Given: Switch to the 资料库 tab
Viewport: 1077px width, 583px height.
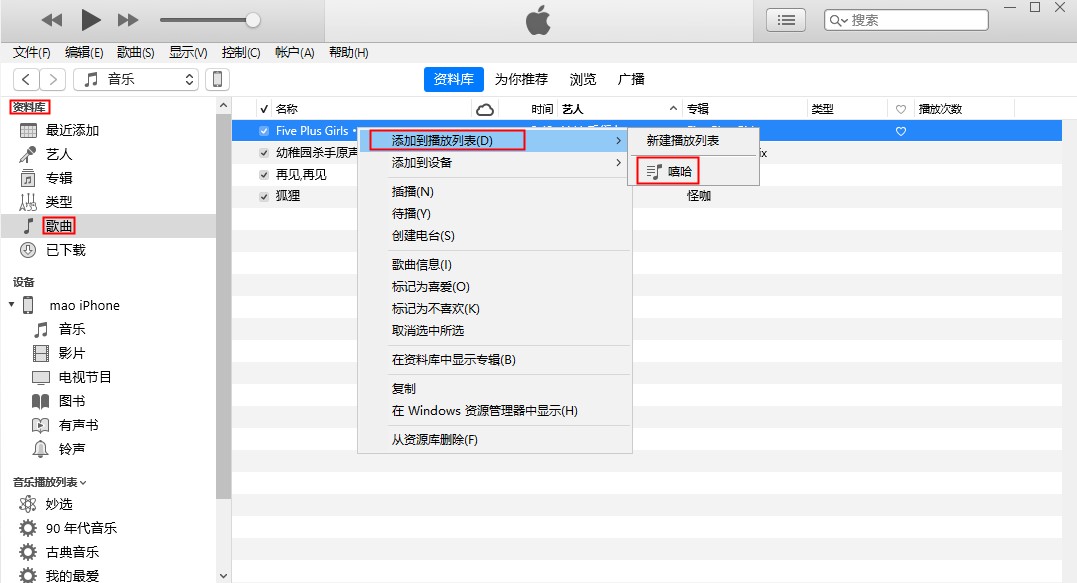Looking at the screenshot, I should 453,80.
